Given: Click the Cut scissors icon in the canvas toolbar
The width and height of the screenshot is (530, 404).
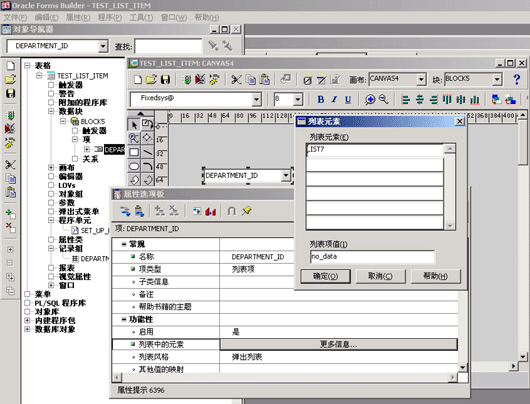Looking at the screenshot, I should click(x=236, y=79).
